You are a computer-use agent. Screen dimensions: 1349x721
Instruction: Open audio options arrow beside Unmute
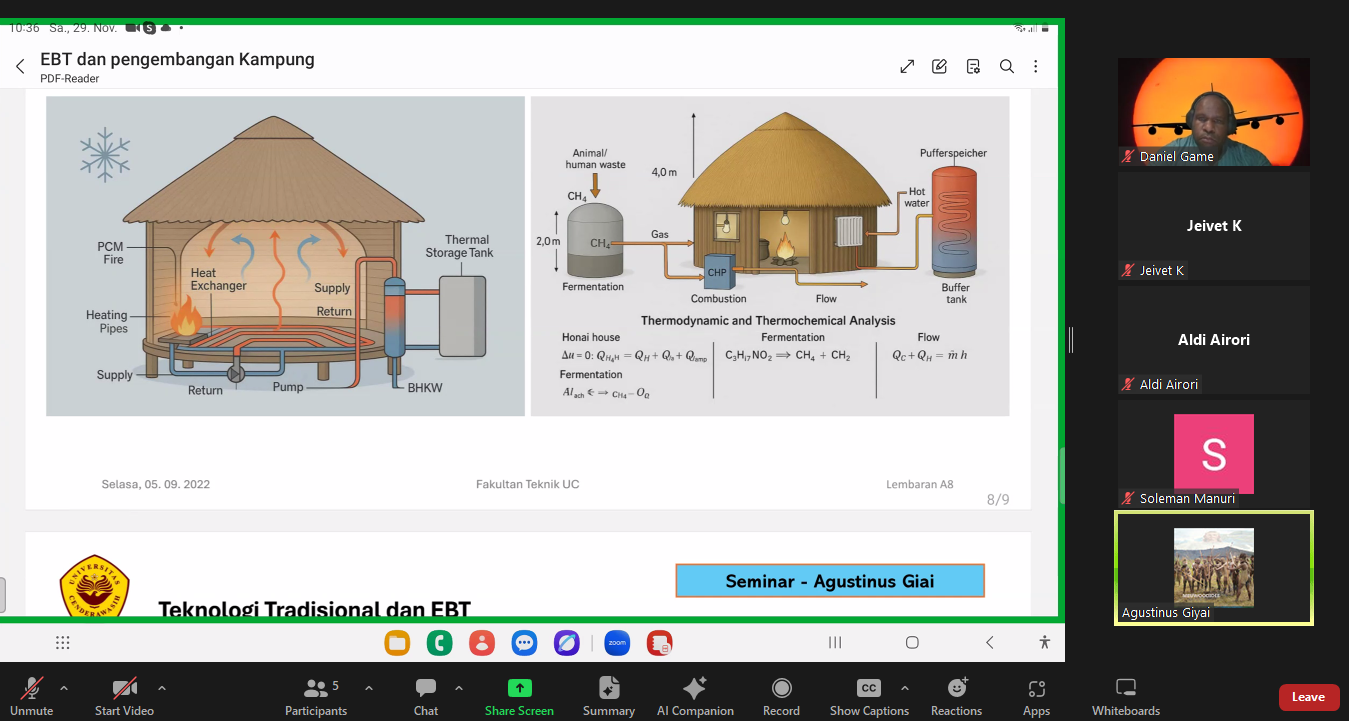[64, 688]
